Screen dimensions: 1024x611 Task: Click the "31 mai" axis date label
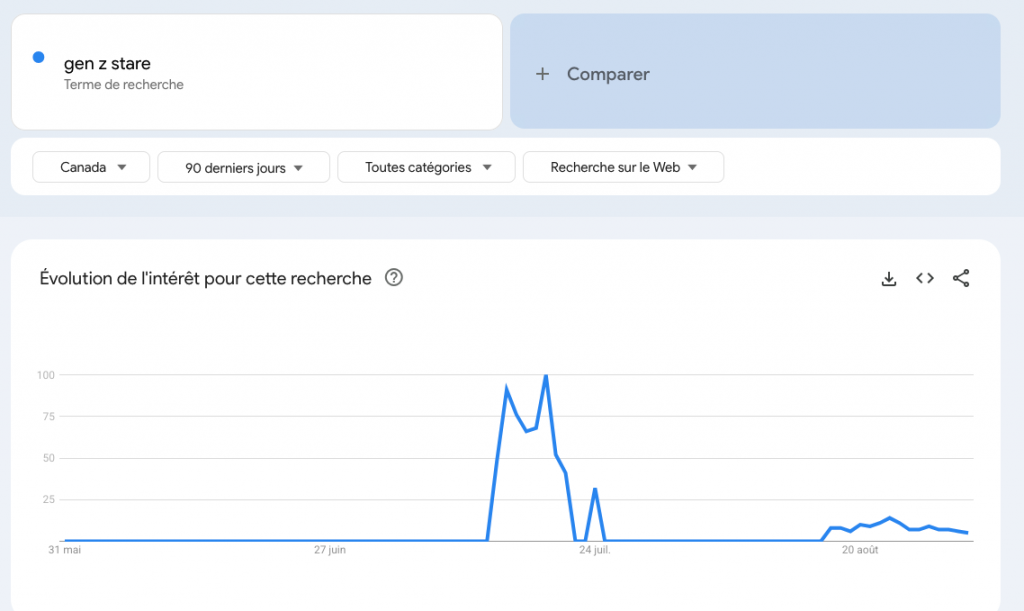65,550
